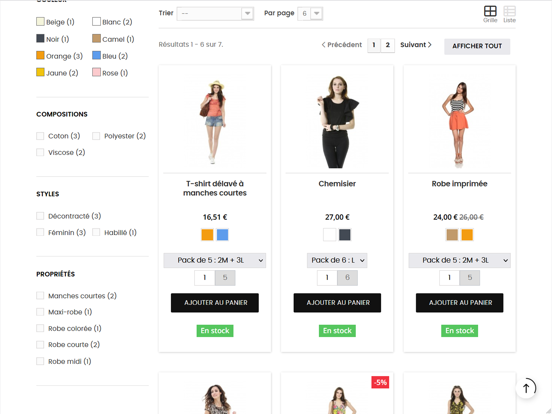The image size is (552, 414).
Task: Select orange swatch on T-shirt délavé
Action: click(x=207, y=235)
